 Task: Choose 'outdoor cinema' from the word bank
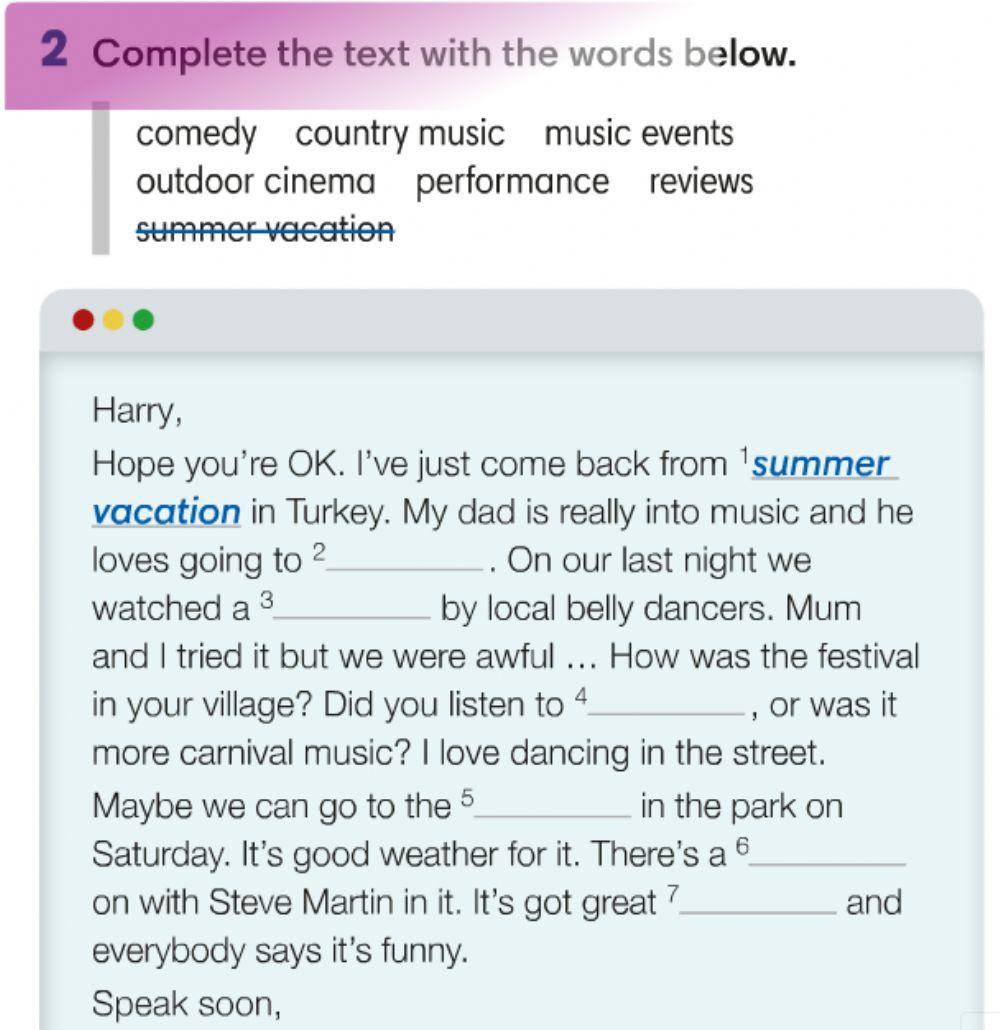click(256, 182)
